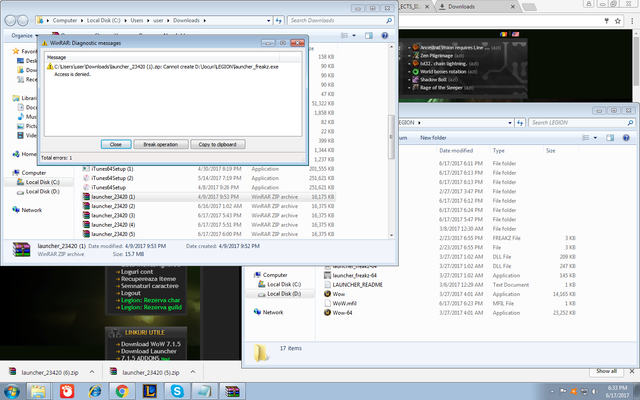Copy WinRAR error to clipboard
Screen dimensions: 640x400
point(218,144)
